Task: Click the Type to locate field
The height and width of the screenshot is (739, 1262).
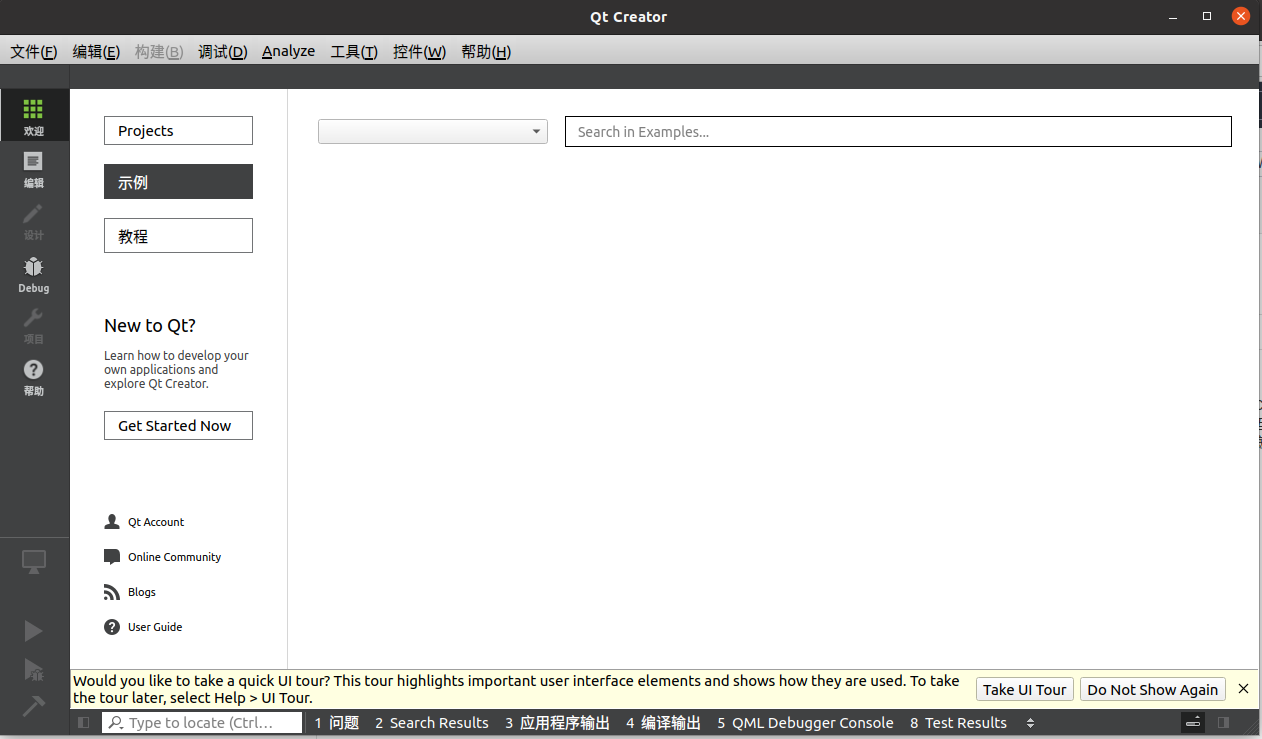Action: 202,723
